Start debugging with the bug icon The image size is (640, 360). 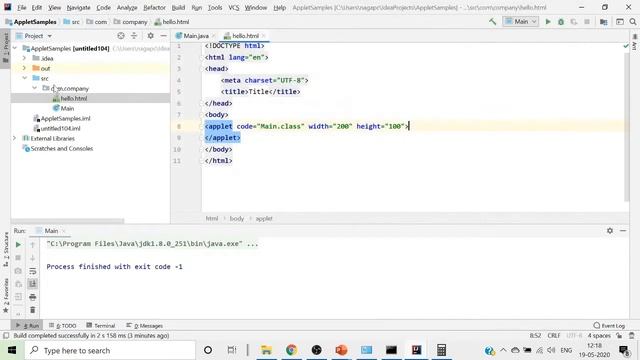pos(561,22)
